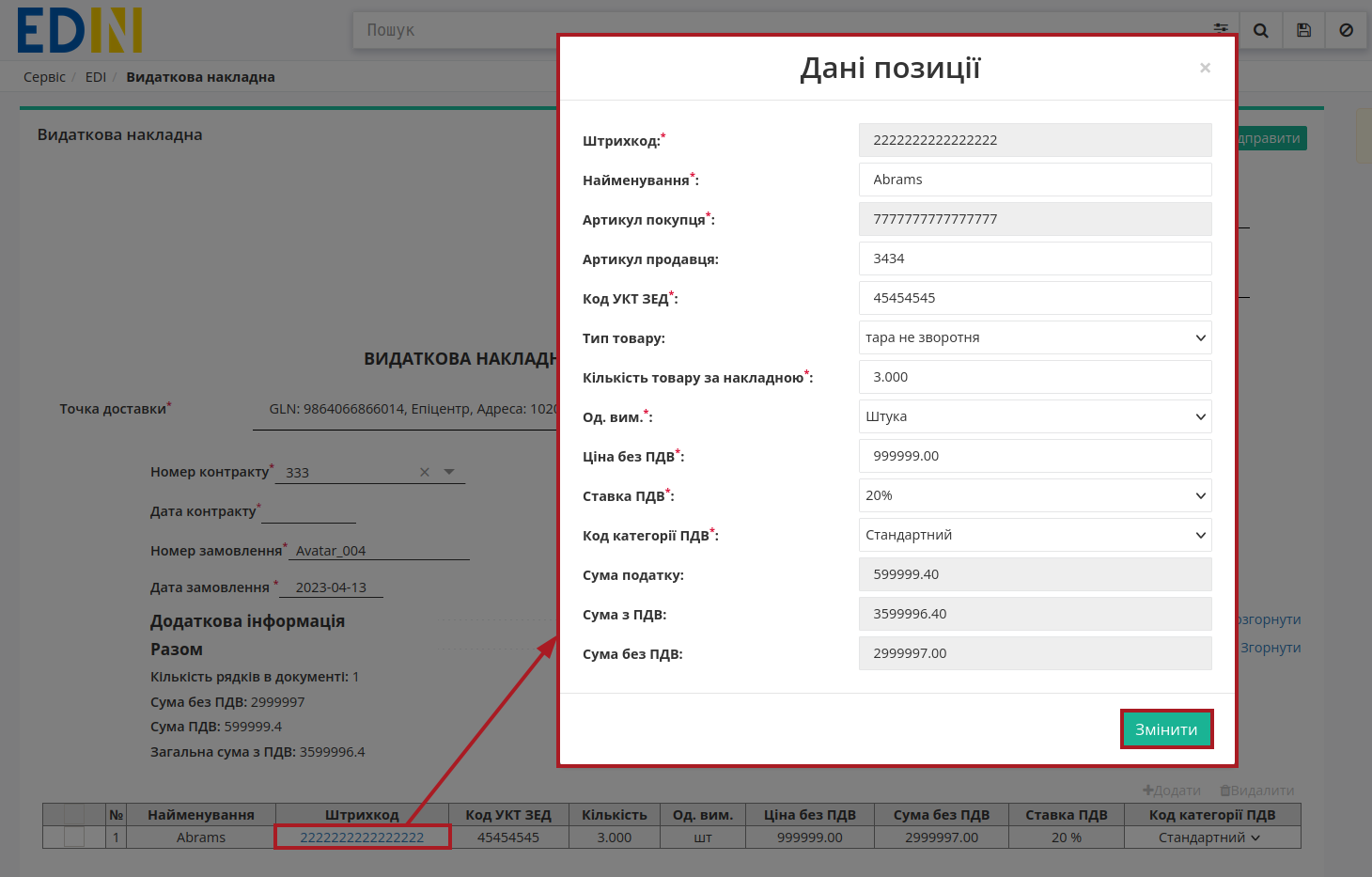Click the magnifier search icon
The width and height of the screenshot is (1372, 877).
(1261, 30)
